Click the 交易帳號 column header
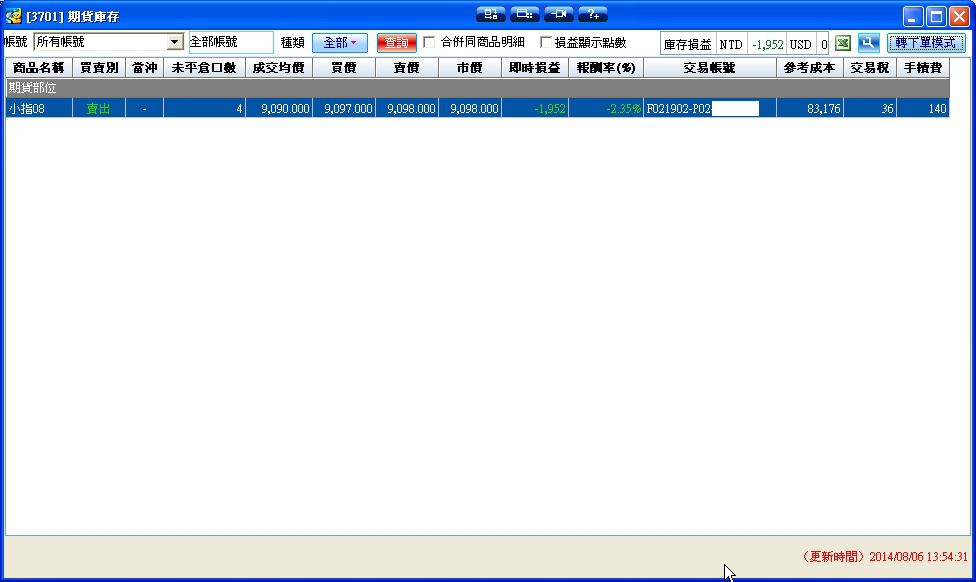 click(710, 68)
